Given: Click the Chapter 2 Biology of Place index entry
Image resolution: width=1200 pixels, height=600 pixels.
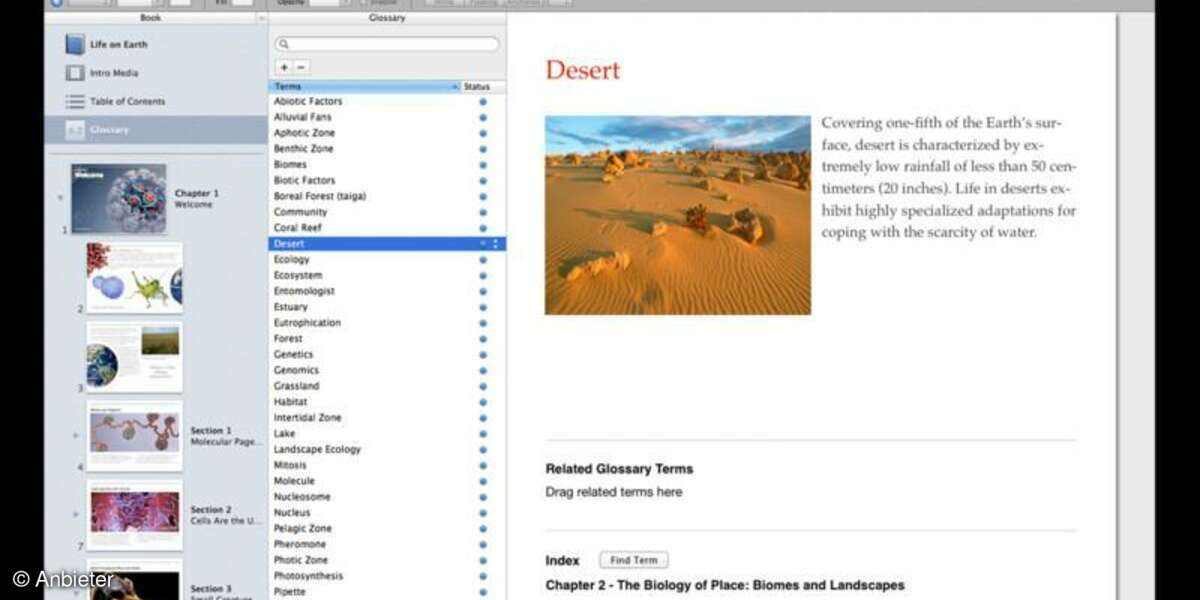Looking at the screenshot, I should coord(725,585).
